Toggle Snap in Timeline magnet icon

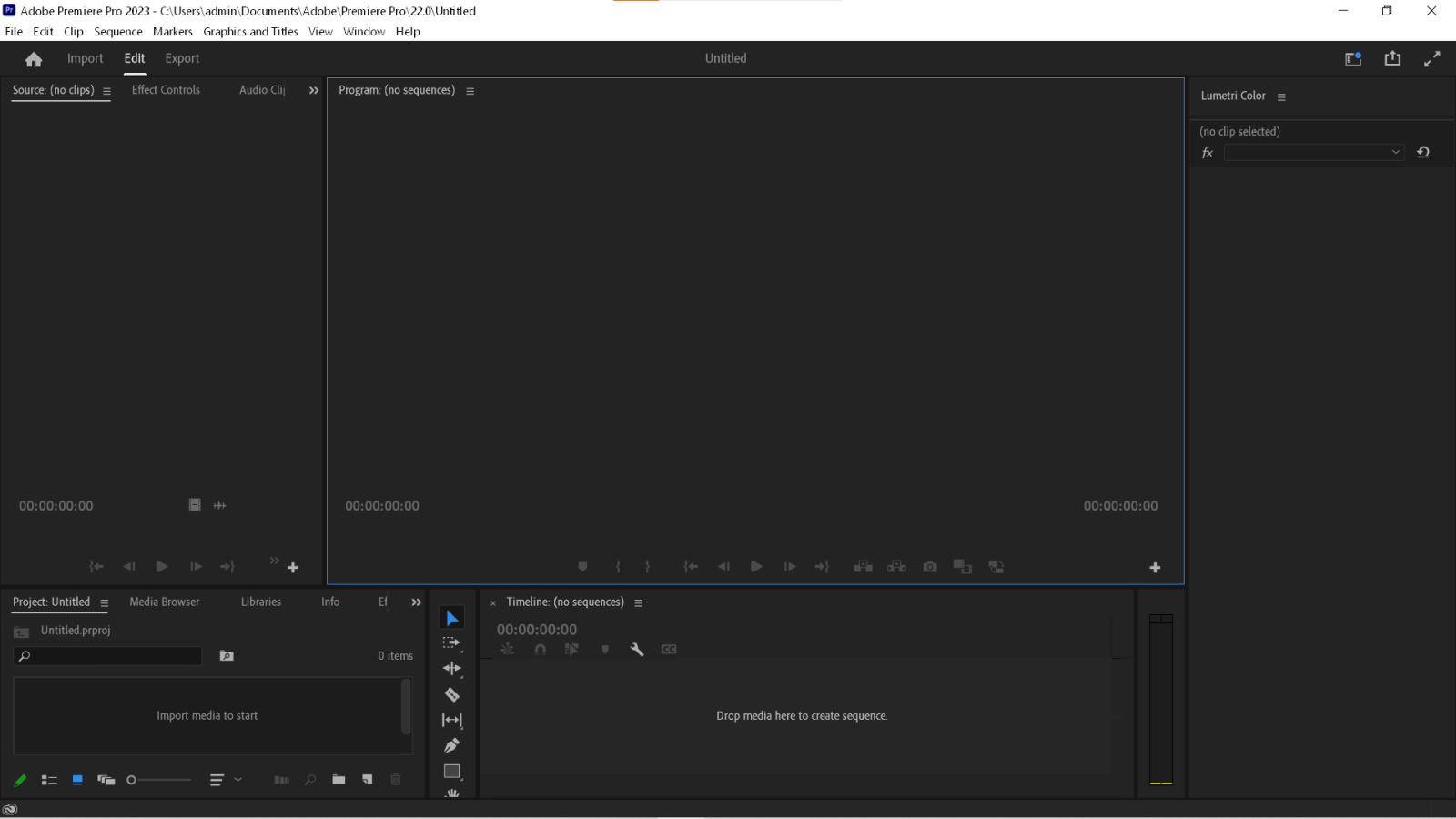click(541, 649)
